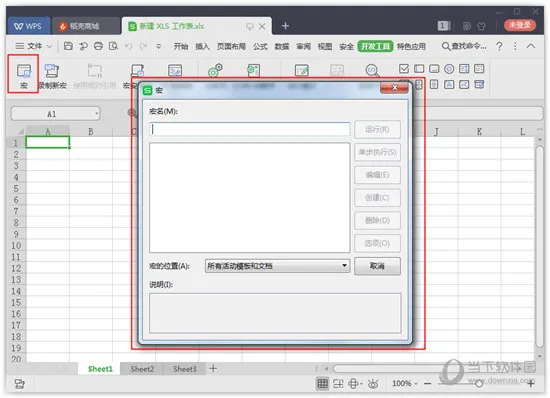The image size is (550, 398).
Task: Toggle design mode with the pencil-ruler icon
Action: click(x=302, y=70)
